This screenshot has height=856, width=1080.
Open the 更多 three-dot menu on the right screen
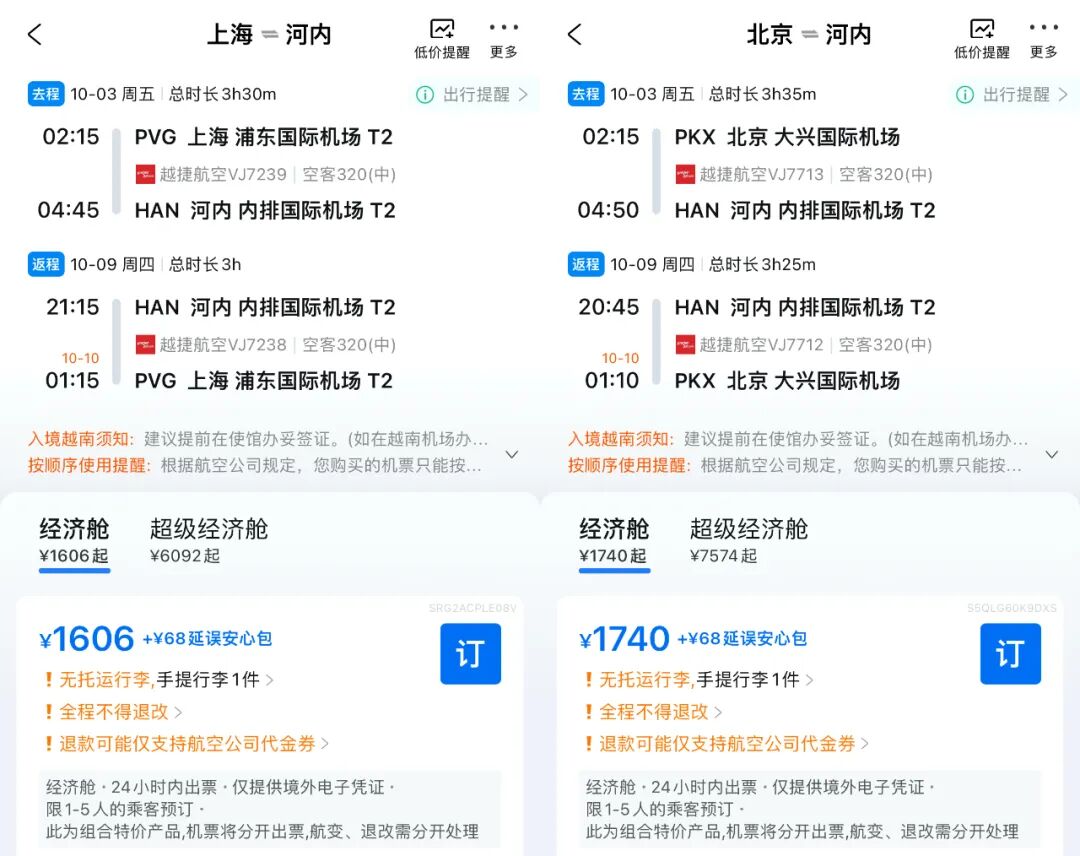pyautogui.click(x=1044, y=35)
